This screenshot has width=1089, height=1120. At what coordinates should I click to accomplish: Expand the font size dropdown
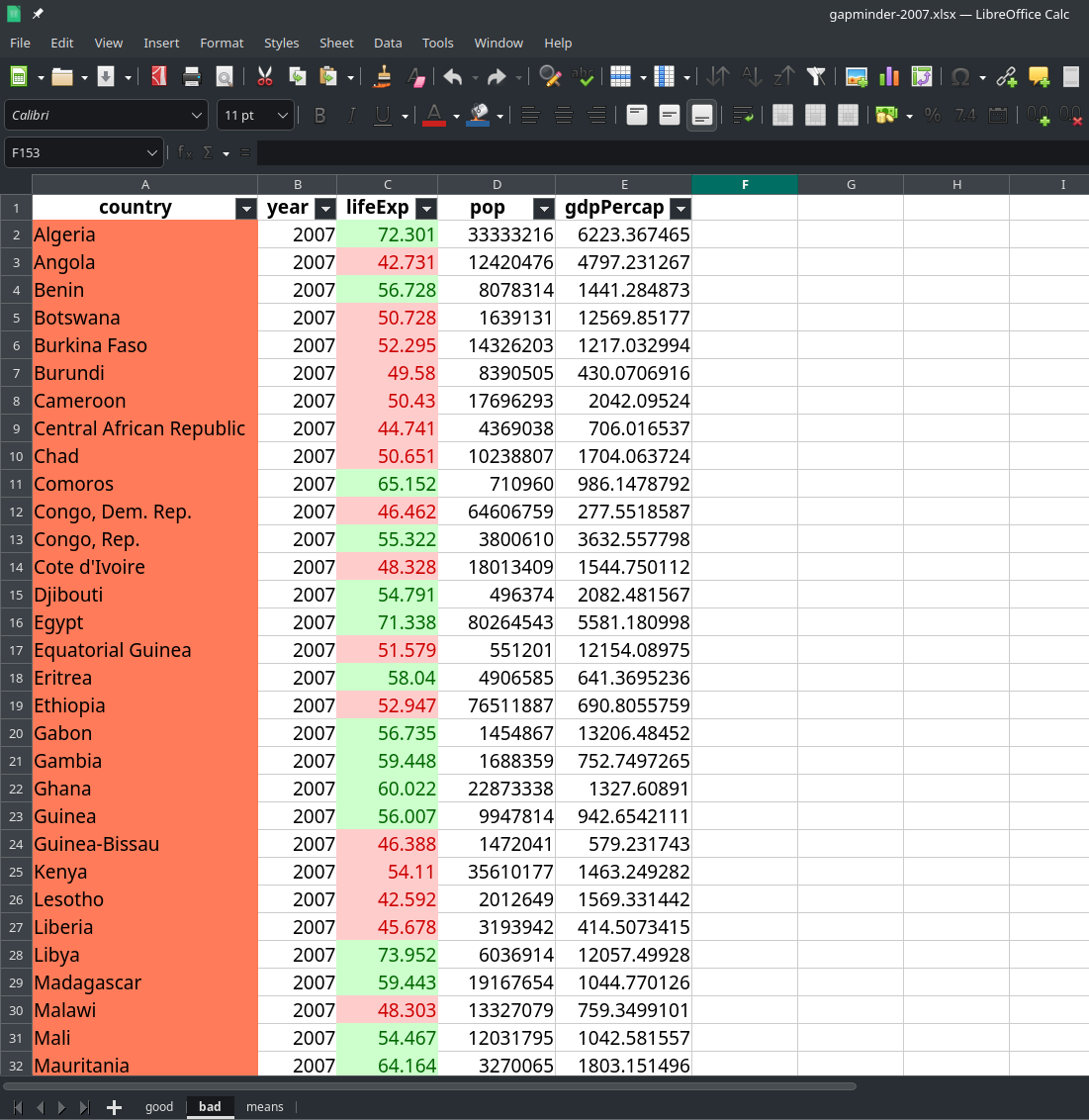(x=282, y=116)
